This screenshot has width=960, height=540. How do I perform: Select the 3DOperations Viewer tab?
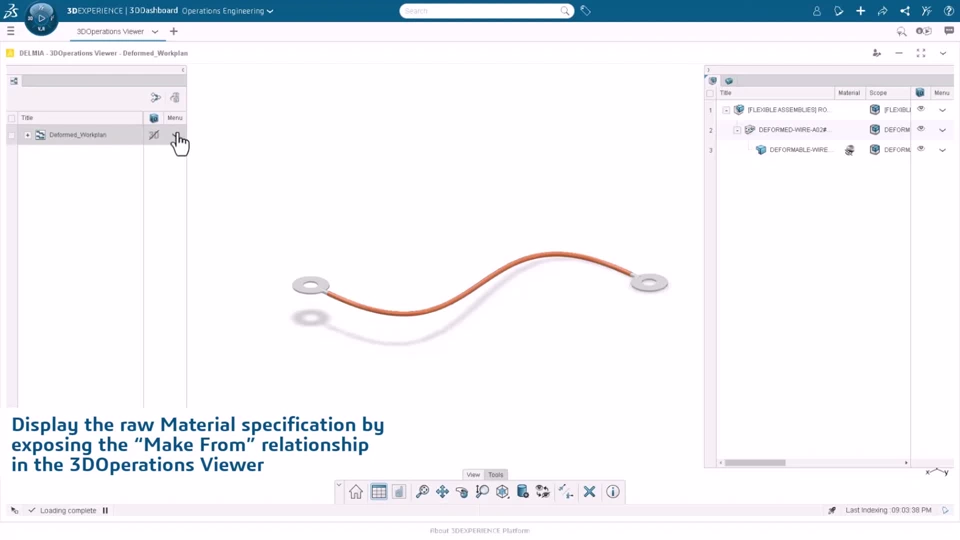[110, 31]
